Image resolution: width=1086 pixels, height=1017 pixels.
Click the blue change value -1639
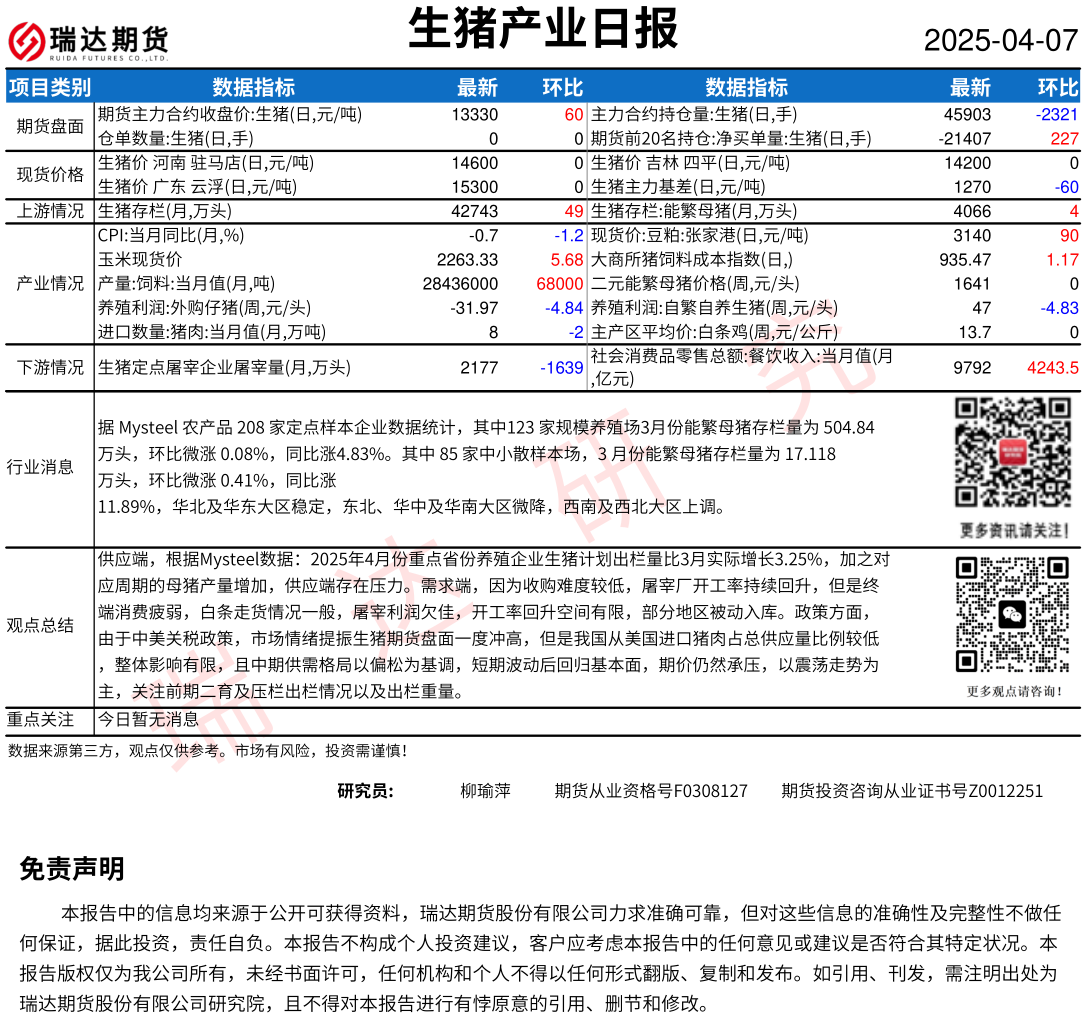pyautogui.click(x=562, y=368)
